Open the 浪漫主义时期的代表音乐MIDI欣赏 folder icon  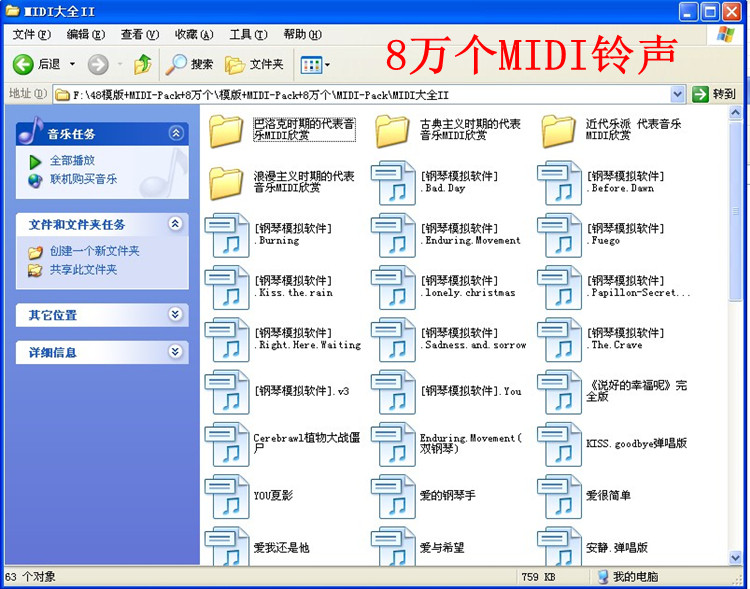[x=226, y=183]
